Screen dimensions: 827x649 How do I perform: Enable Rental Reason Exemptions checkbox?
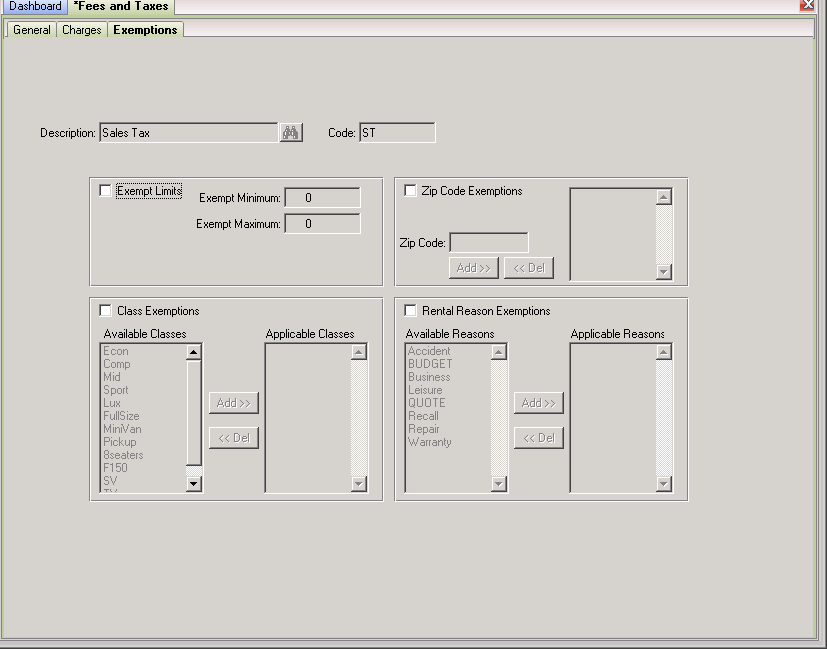tap(410, 311)
